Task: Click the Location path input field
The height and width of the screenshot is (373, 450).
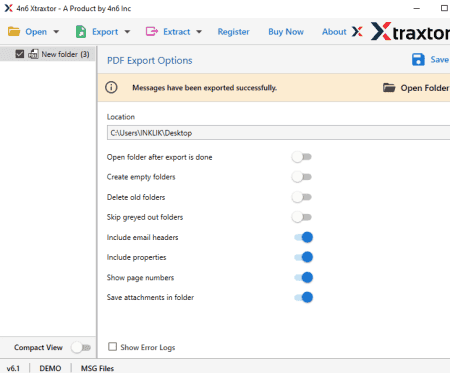Action: (x=278, y=133)
